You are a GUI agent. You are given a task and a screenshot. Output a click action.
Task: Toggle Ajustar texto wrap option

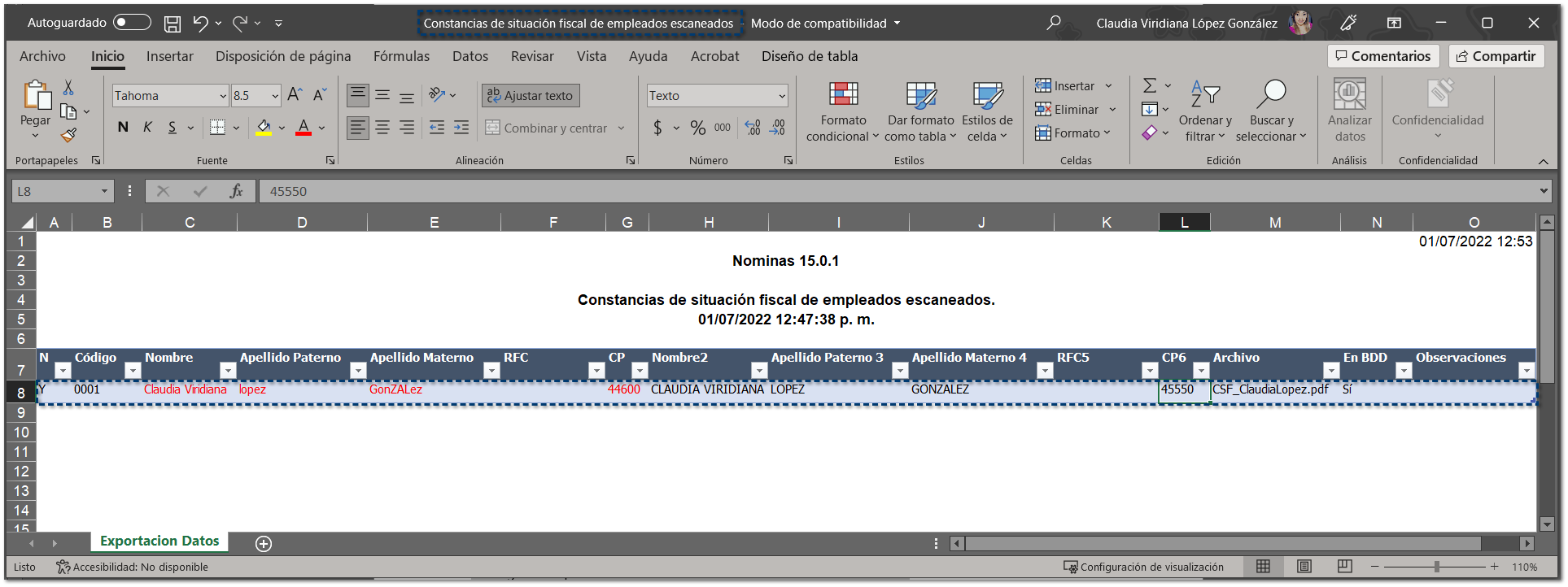click(x=531, y=96)
